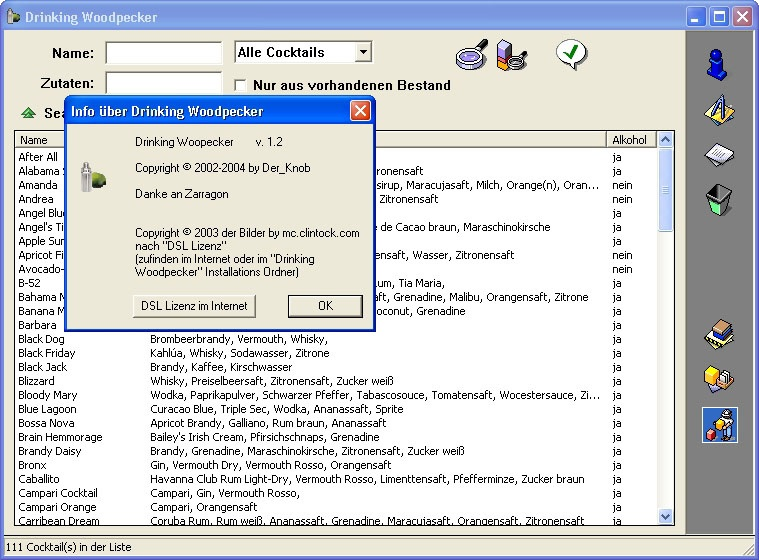Select the Blizzard cocktail row
This screenshot has height=560, width=759.
(x=336, y=381)
